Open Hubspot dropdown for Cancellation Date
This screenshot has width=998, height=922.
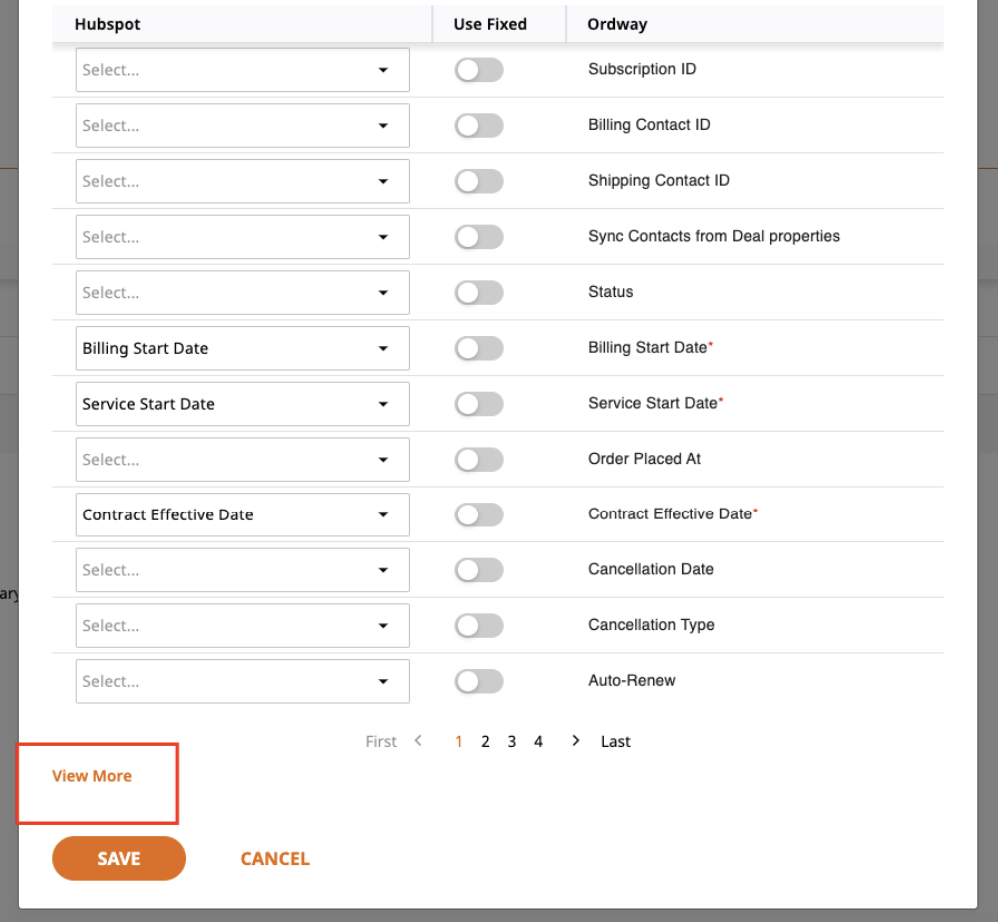point(242,570)
